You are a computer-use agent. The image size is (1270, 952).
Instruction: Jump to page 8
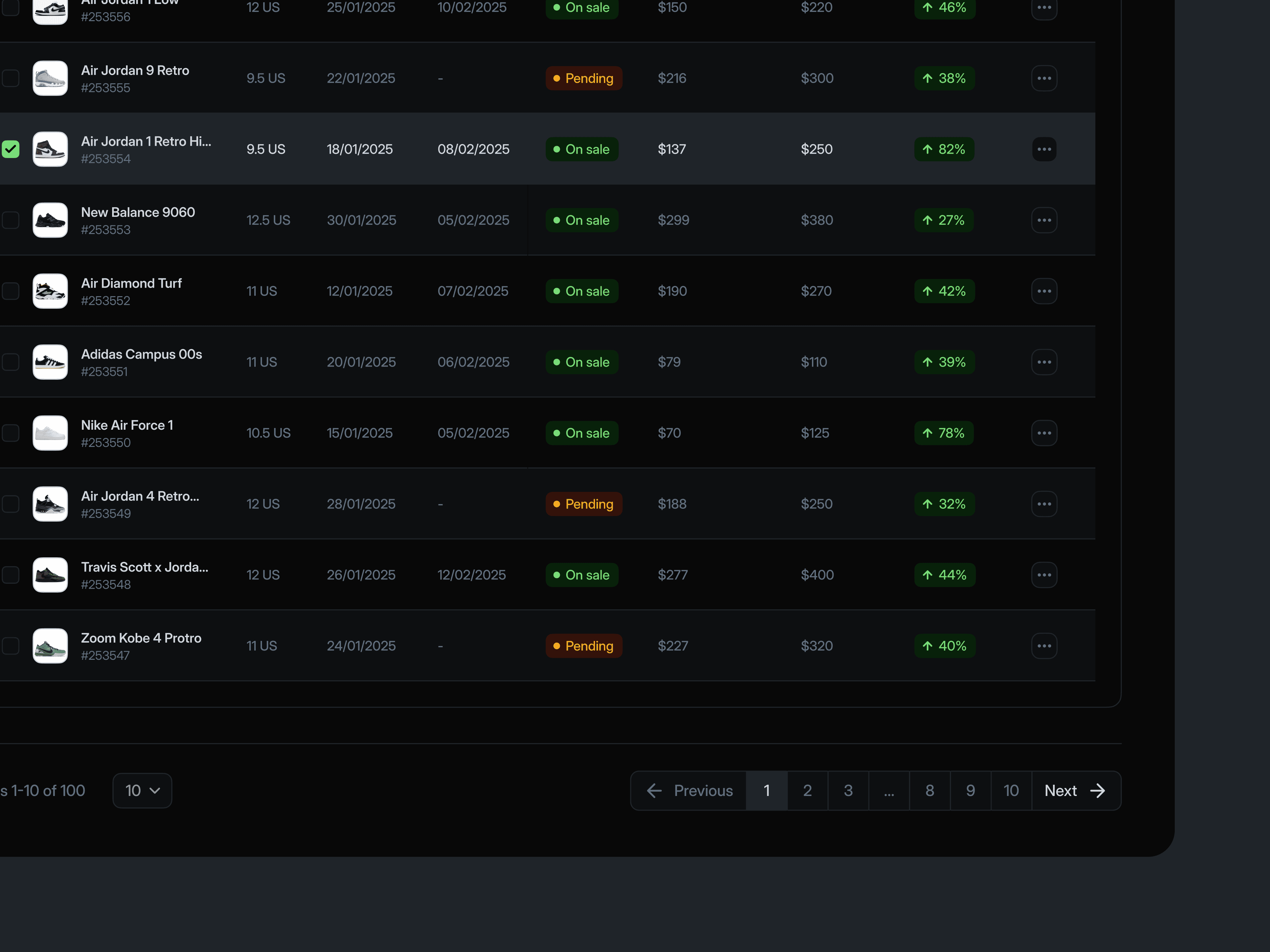coord(930,791)
